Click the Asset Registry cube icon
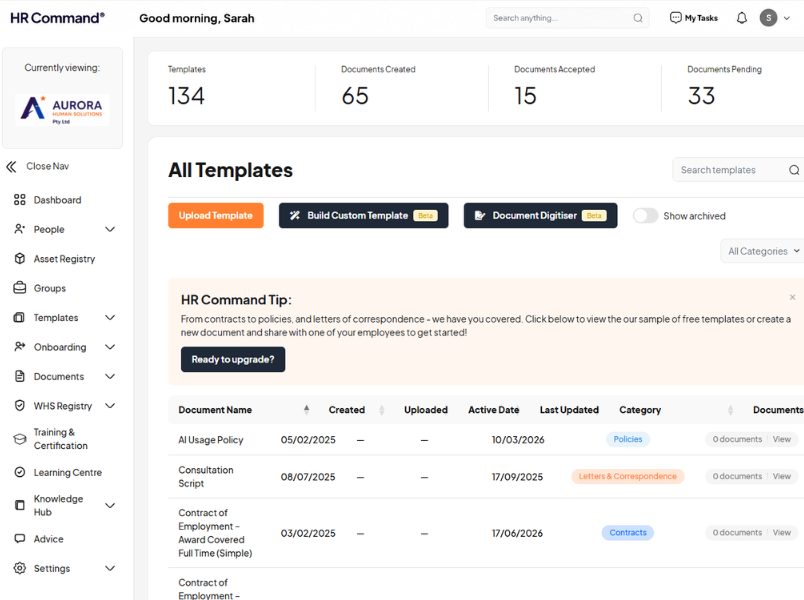Screen dimensions: 804x600 tap(19, 258)
